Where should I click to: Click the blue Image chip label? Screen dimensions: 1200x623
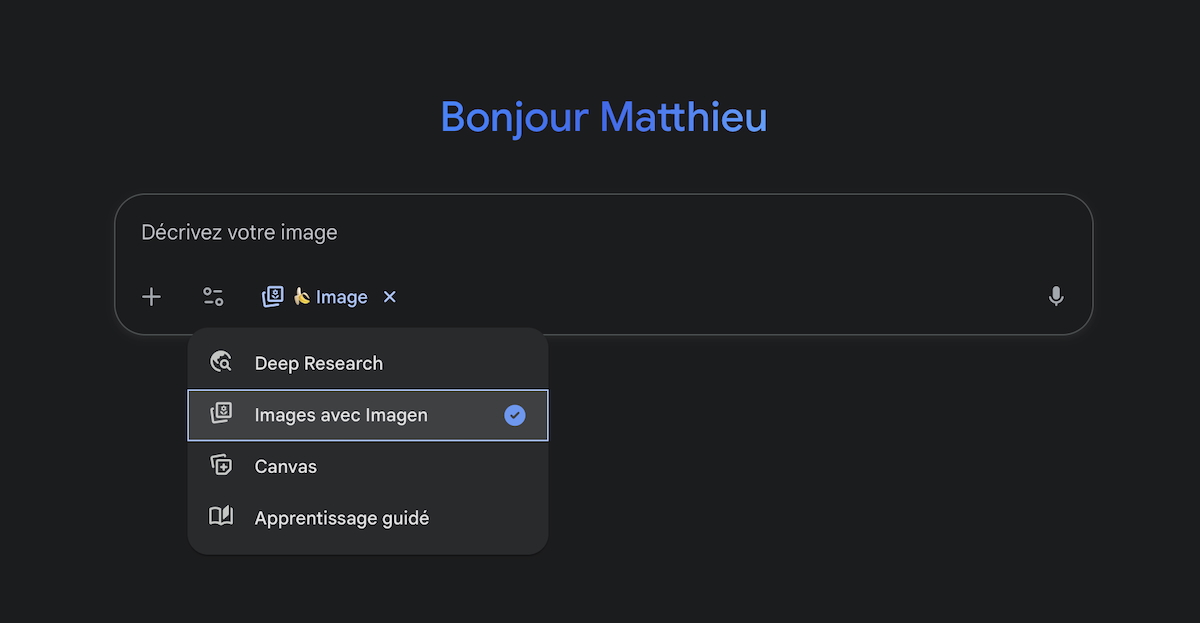pos(342,297)
